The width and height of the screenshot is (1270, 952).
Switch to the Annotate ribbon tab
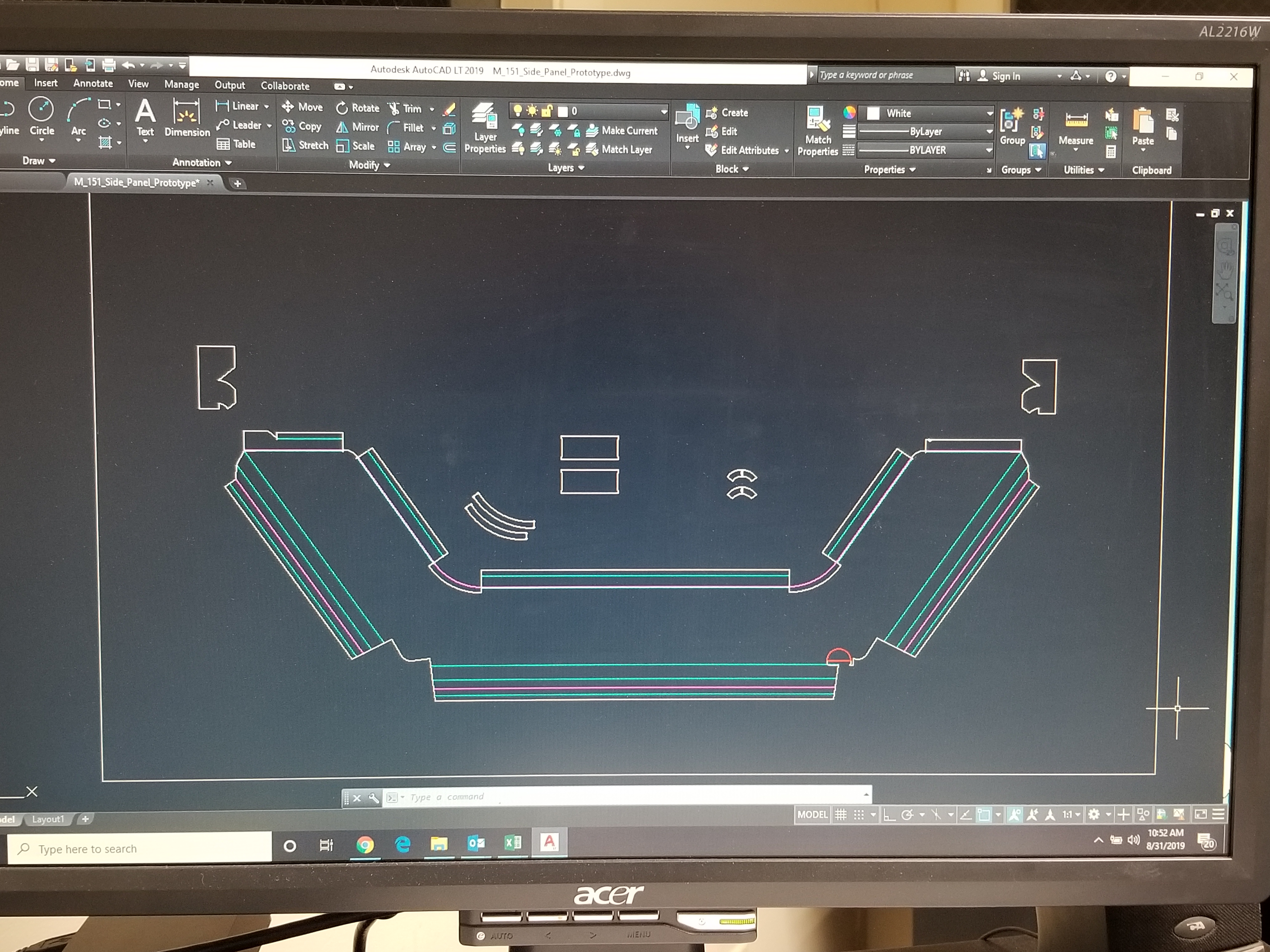93,83
